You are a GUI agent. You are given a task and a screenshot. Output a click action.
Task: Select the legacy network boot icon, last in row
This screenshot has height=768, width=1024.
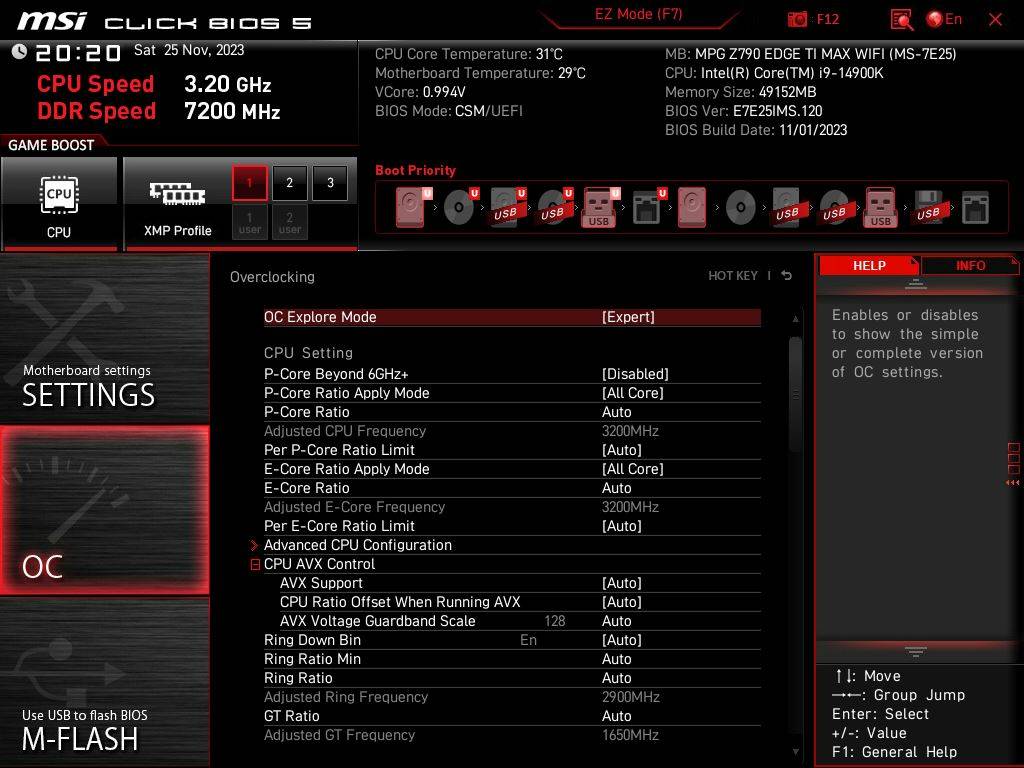(976, 207)
